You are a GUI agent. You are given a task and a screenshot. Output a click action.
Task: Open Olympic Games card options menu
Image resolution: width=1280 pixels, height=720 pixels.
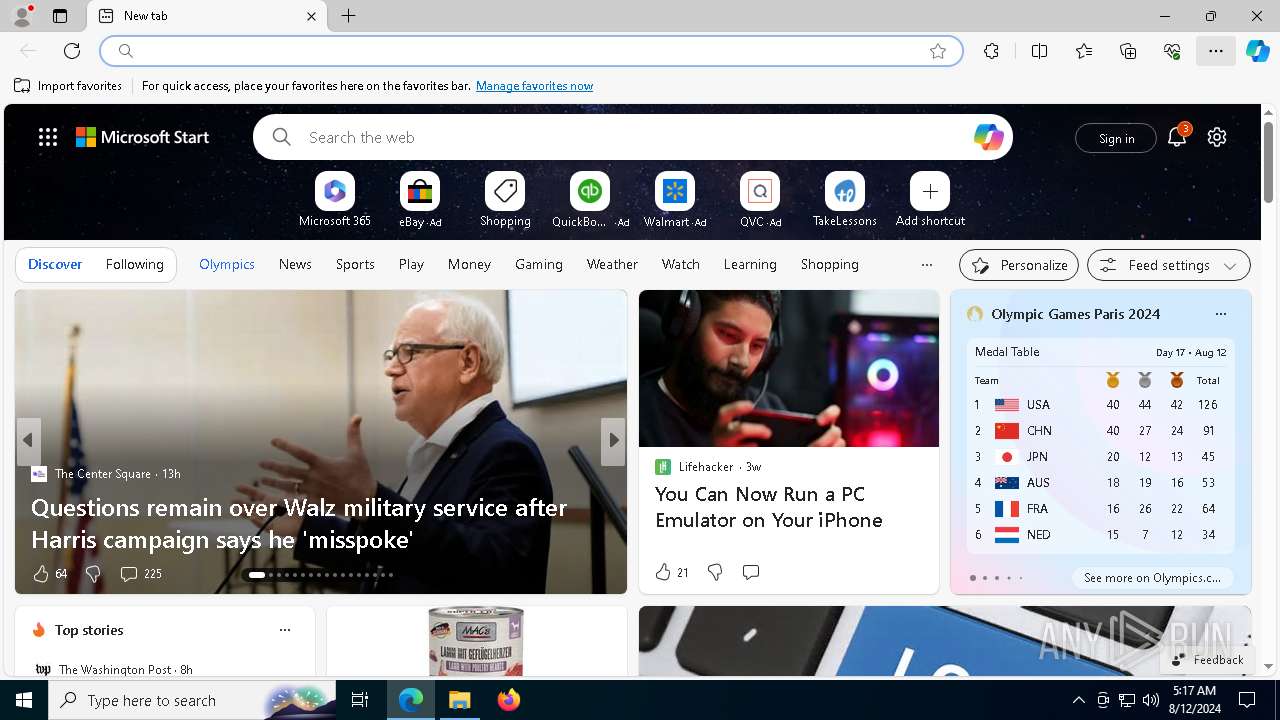pyautogui.click(x=1220, y=314)
